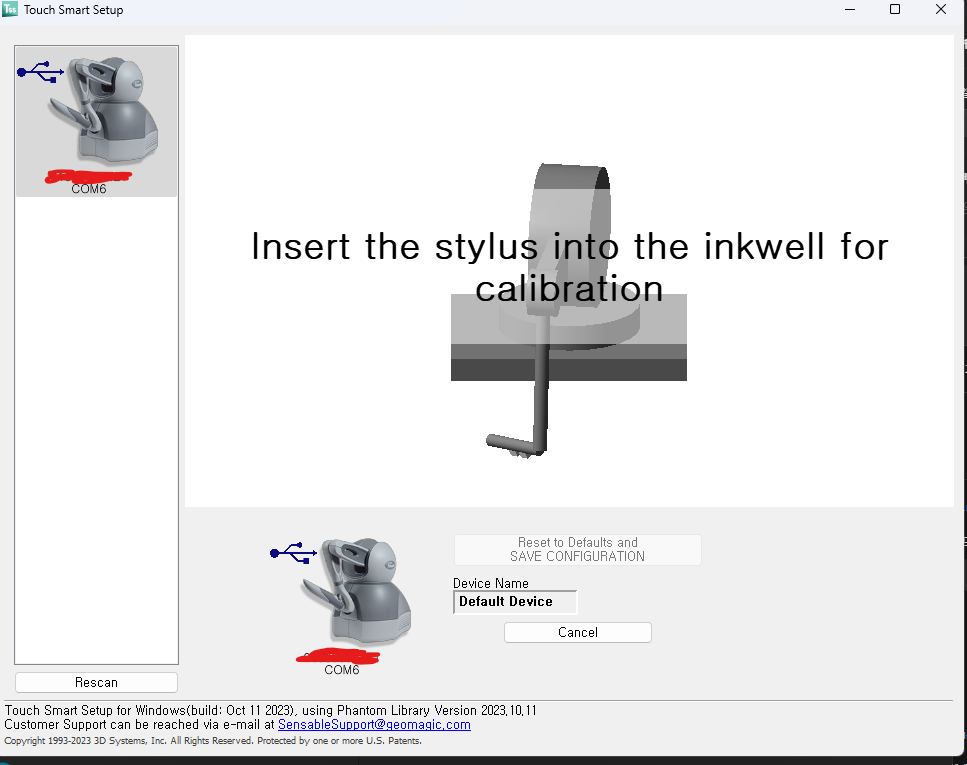
Task: Click the Touch Smart Setup title bar icon
Action: [10, 9]
